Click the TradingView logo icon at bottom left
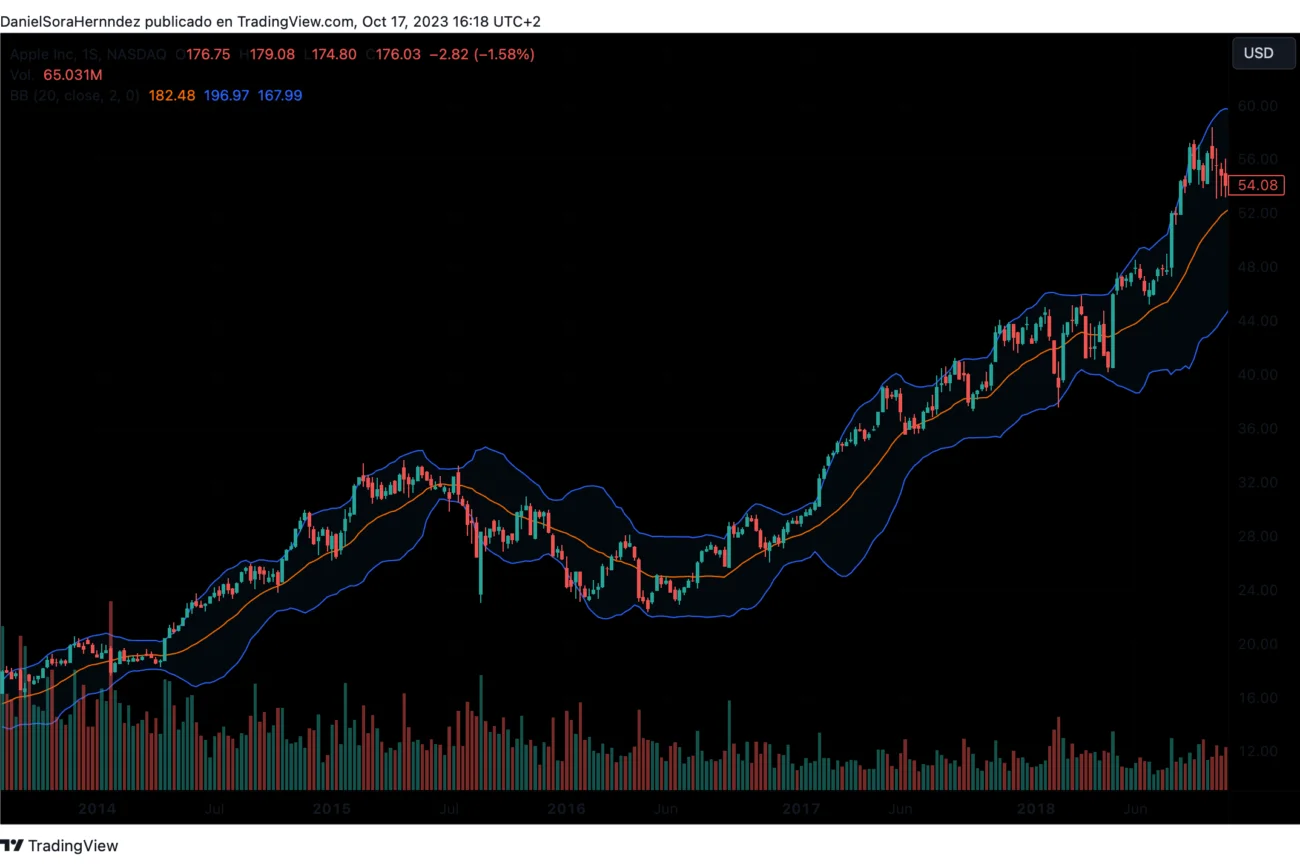The image size is (1300, 867). pos(12,846)
